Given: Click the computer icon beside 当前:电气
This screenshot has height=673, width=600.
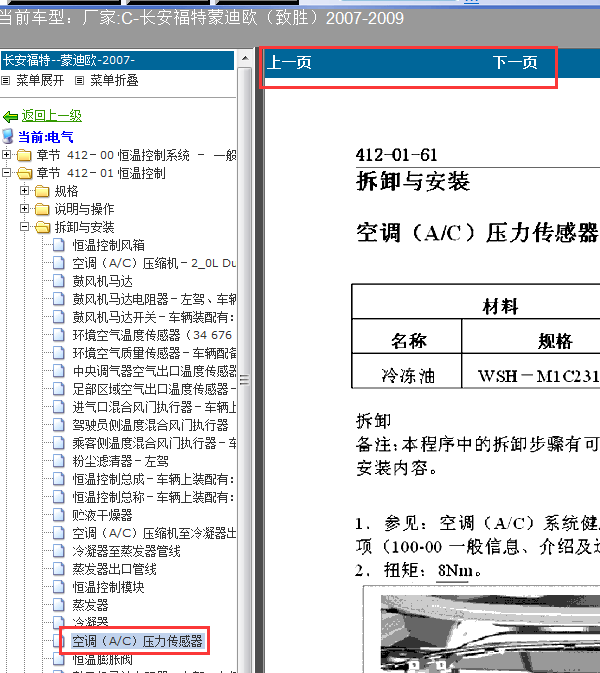Looking at the screenshot, I should click(8, 136).
